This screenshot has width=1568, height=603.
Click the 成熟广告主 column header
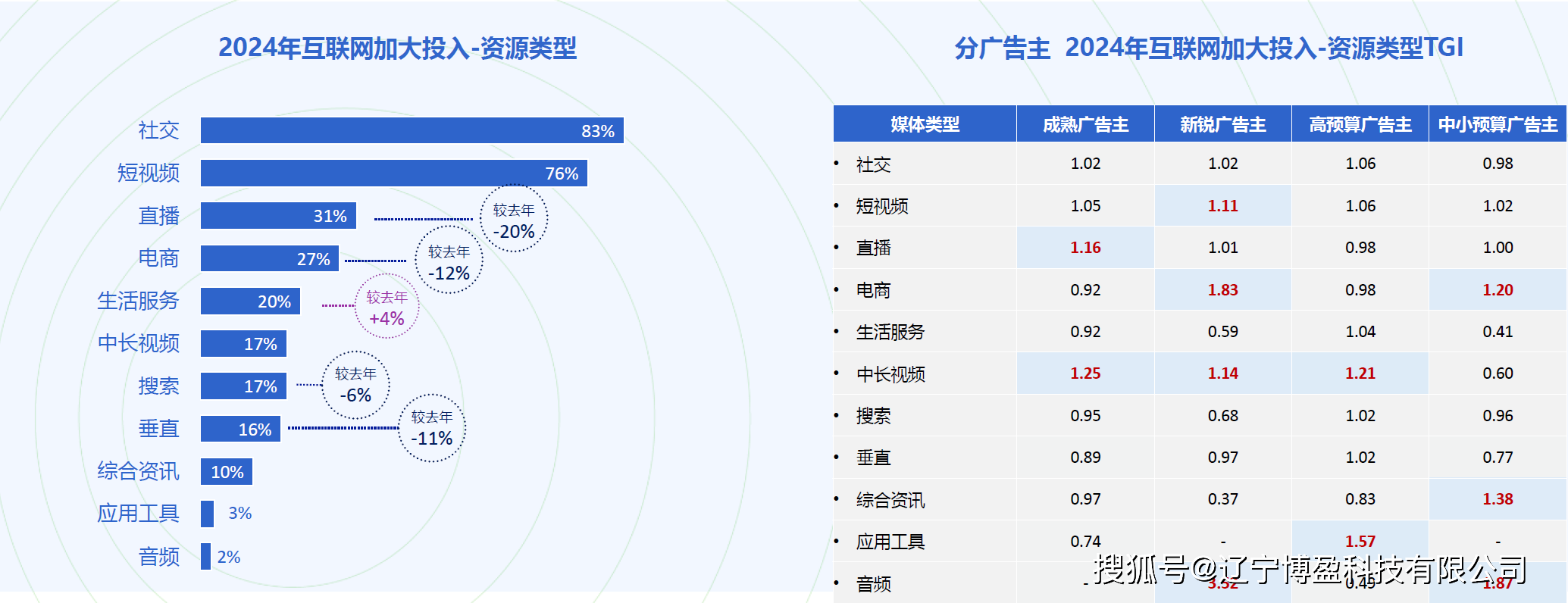click(x=1085, y=124)
